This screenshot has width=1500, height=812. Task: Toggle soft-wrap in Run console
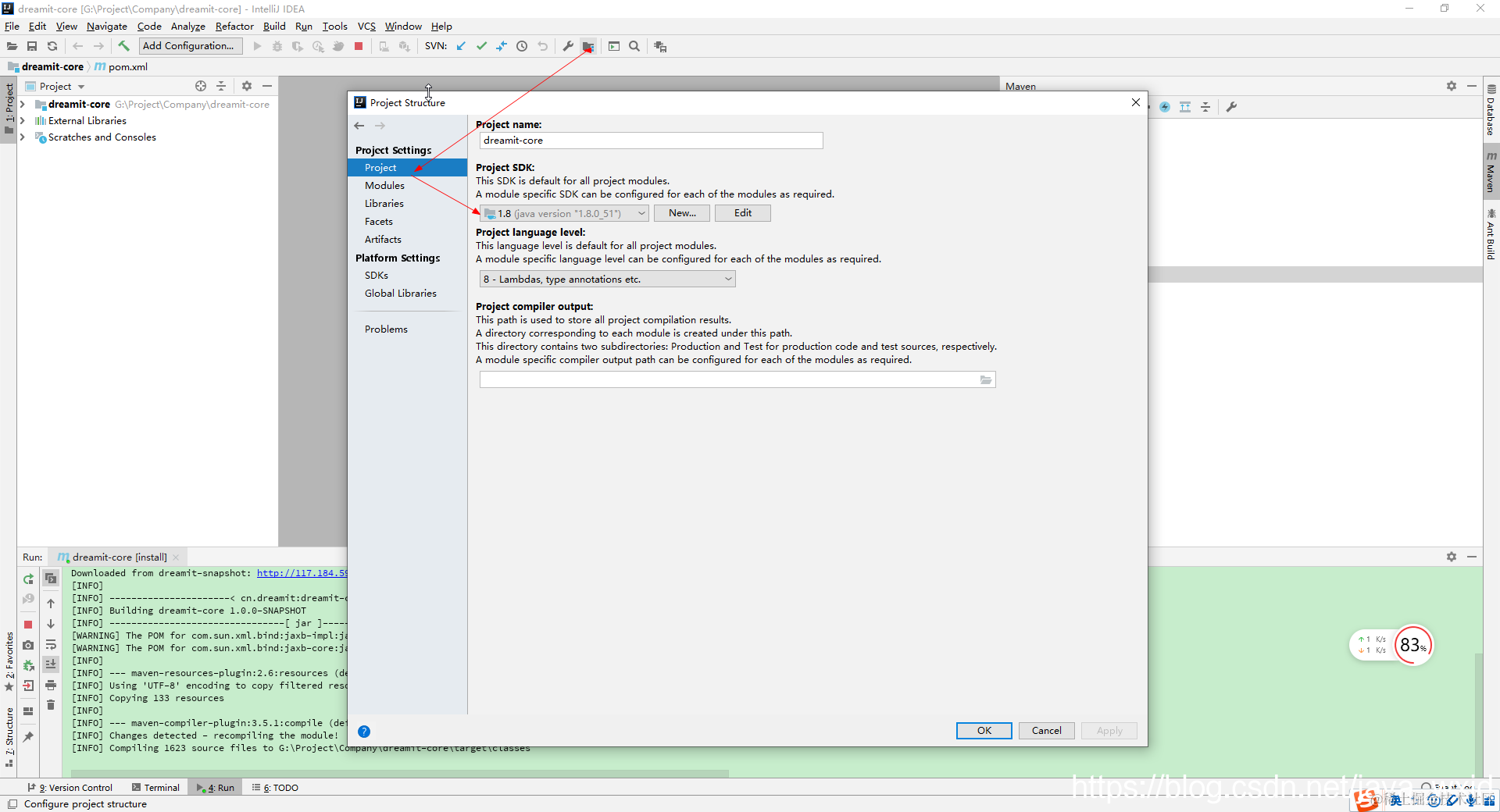tap(51, 645)
